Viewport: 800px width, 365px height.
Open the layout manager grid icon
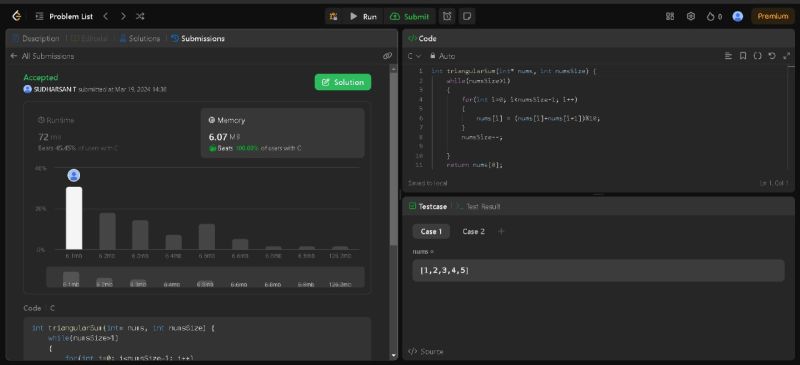670,16
